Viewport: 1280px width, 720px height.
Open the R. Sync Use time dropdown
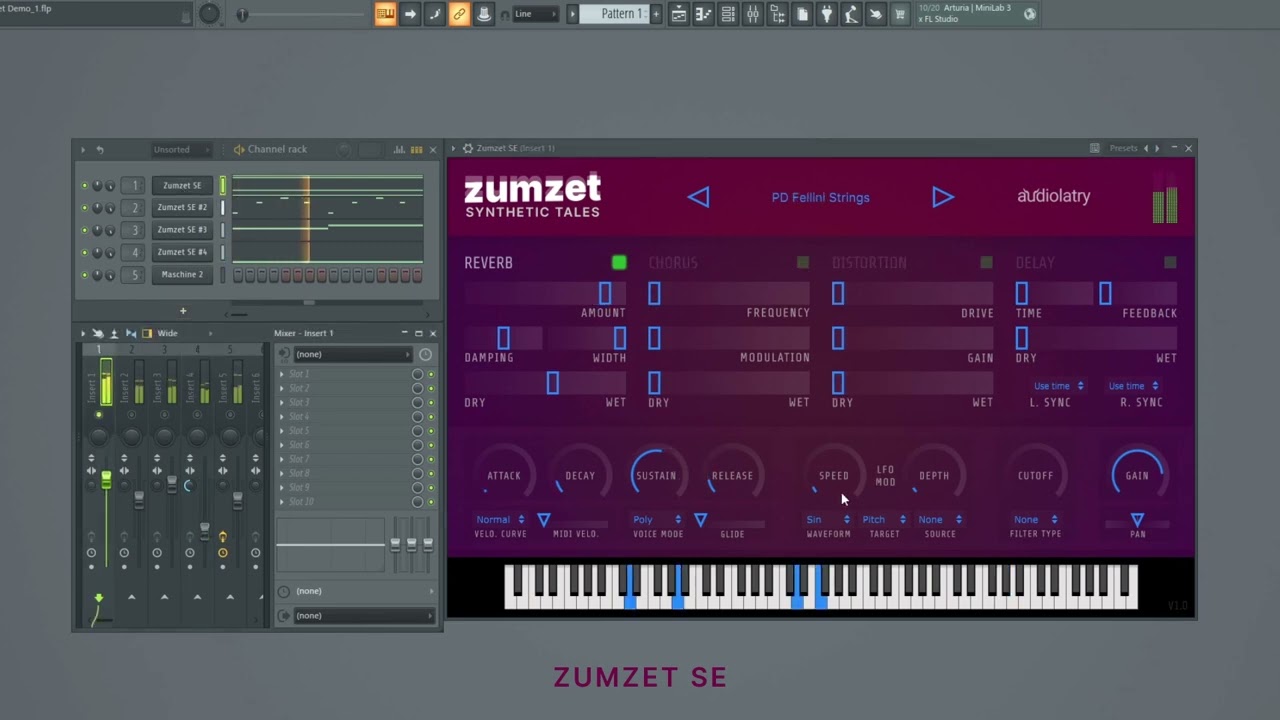pos(1133,386)
